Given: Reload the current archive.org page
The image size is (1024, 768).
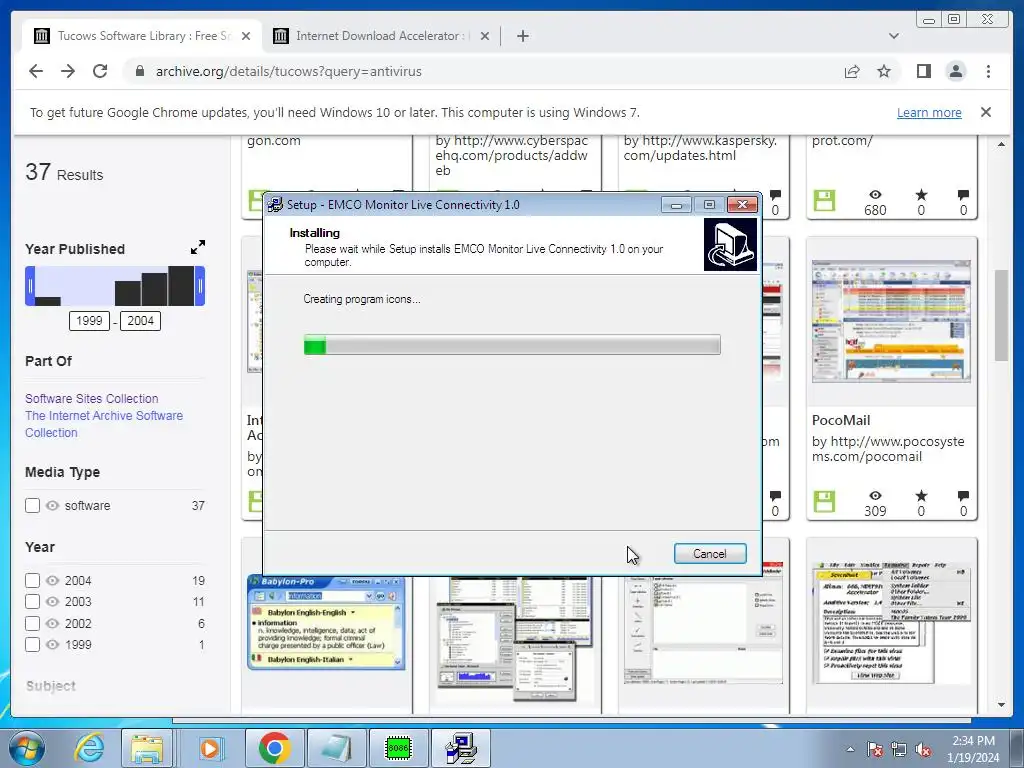Looking at the screenshot, I should [100, 71].
